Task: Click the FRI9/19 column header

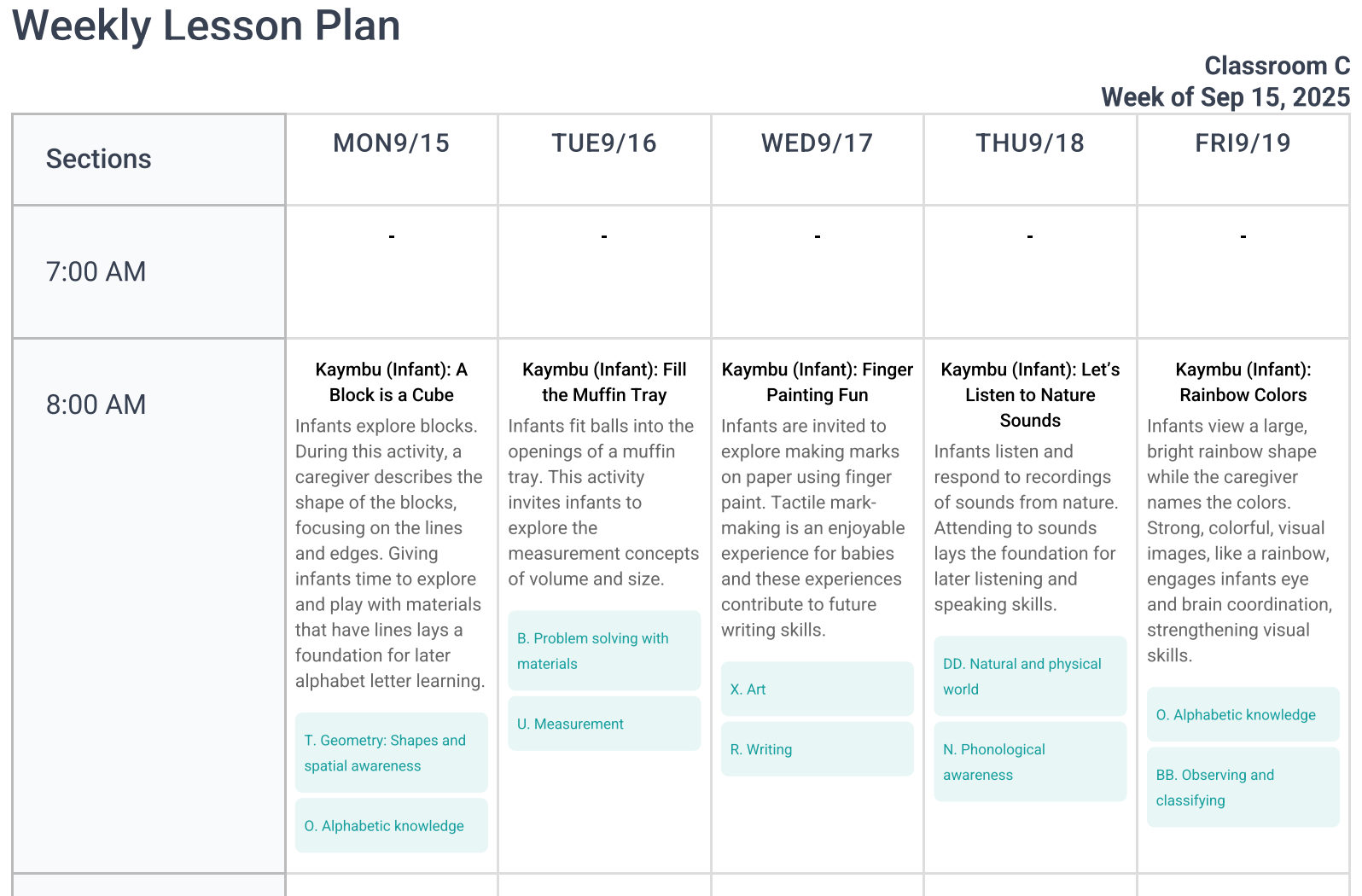Action: click(1243, 143)
